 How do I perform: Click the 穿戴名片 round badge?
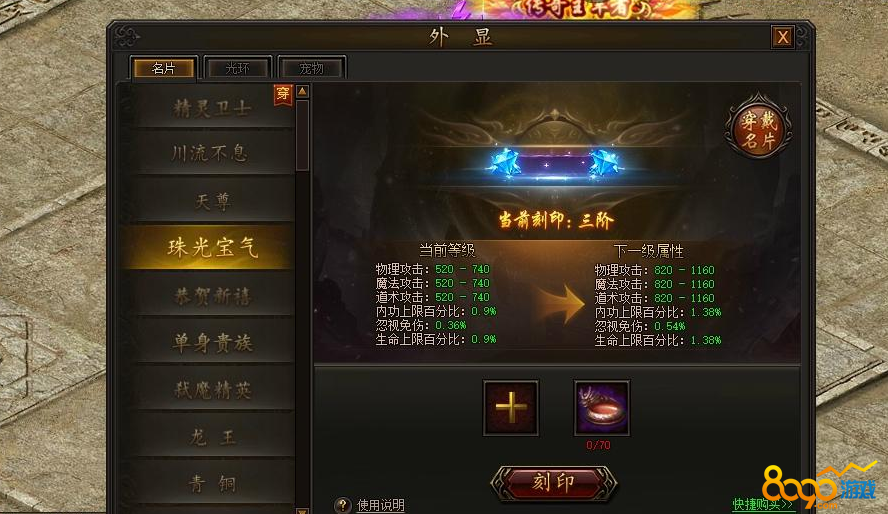tap(758, 127)
